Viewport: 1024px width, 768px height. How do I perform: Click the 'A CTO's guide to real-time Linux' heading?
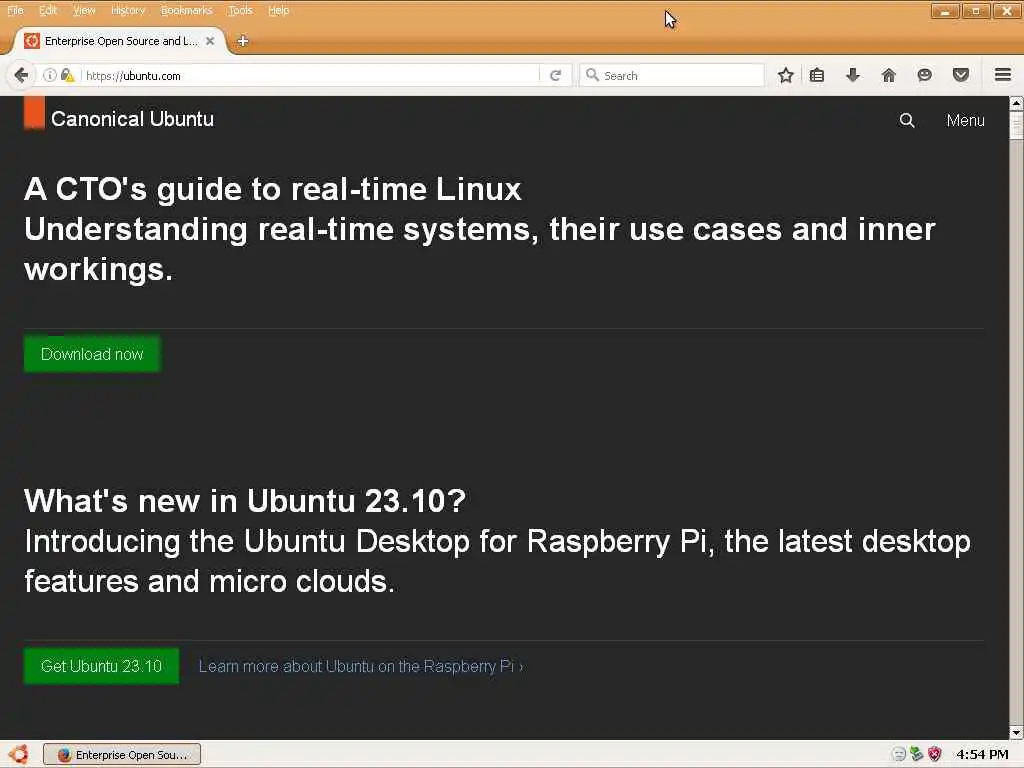[x=273, y=189]
